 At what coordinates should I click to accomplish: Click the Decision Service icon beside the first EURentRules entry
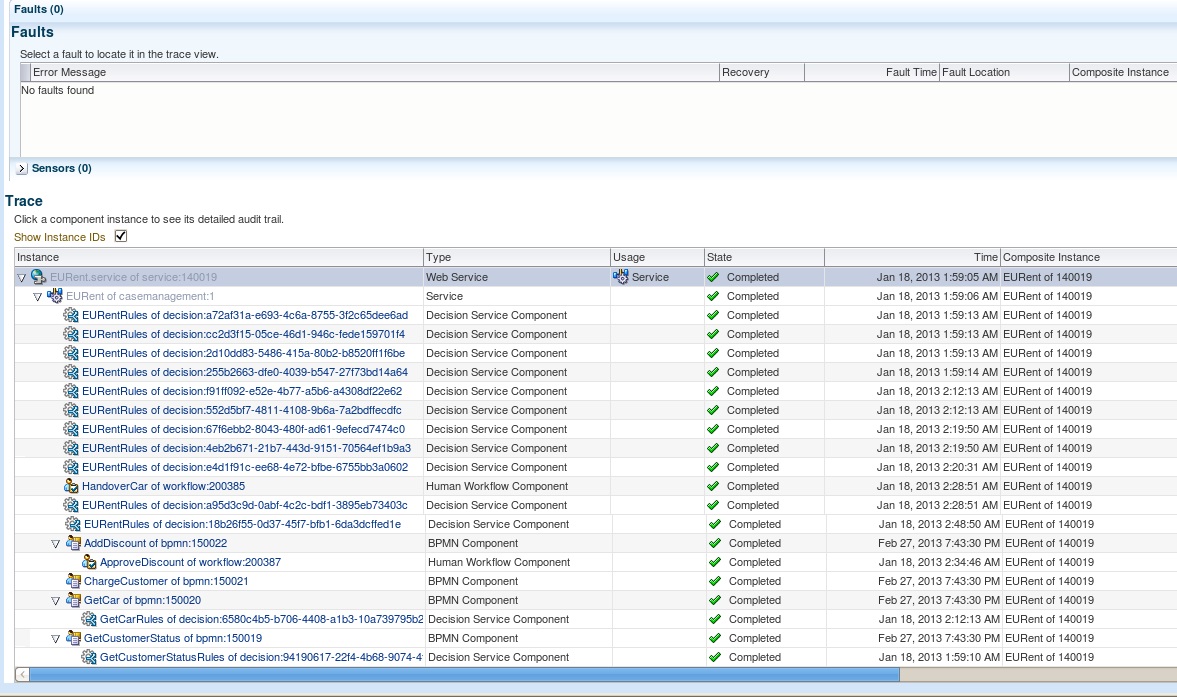pyautogui.click(x=71, y=315)
